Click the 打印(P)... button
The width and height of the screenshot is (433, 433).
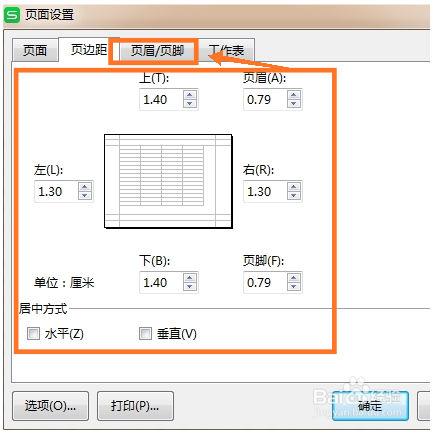[x=135, y=406]
